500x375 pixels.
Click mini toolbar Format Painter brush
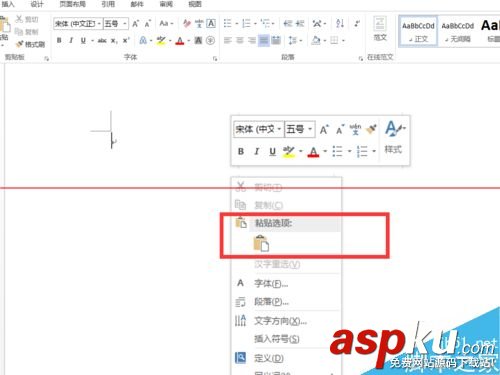pyautogui.click(x=371, y=129)
